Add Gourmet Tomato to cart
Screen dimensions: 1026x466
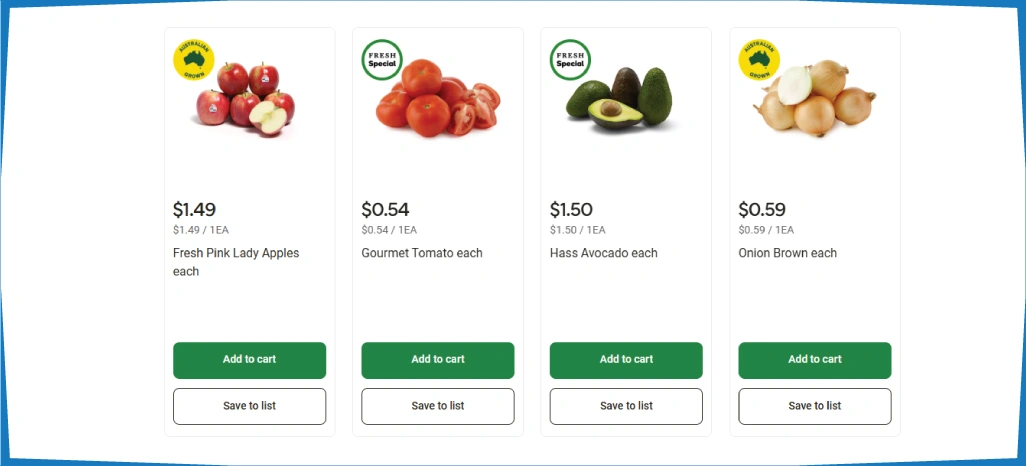[438, 360]
